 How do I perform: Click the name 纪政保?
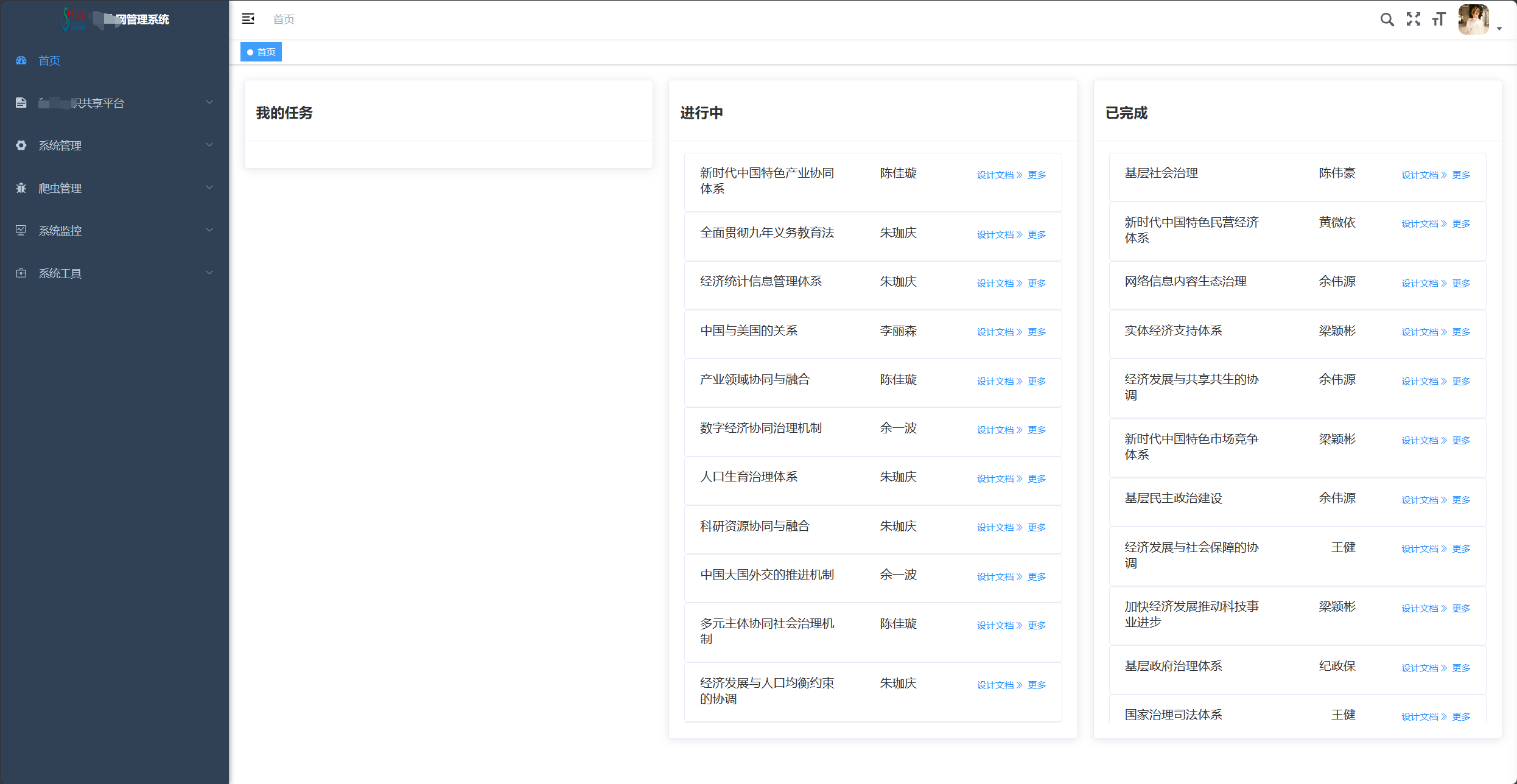coord(1337,666)
